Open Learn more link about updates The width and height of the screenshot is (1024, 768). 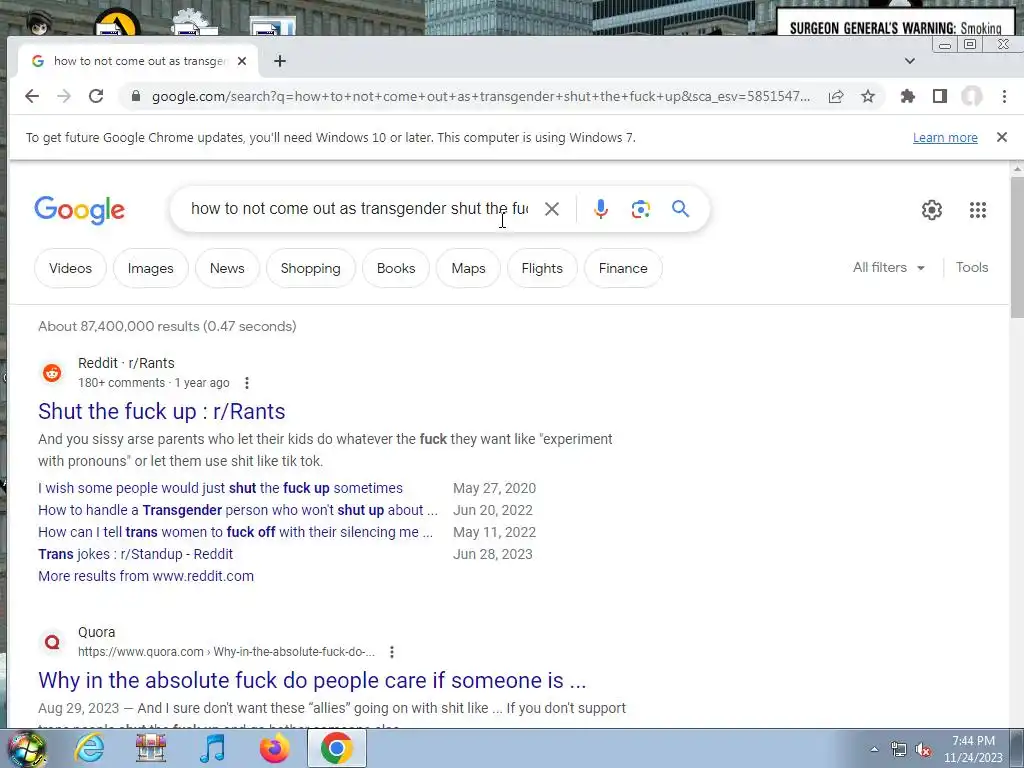coord(945,138)
